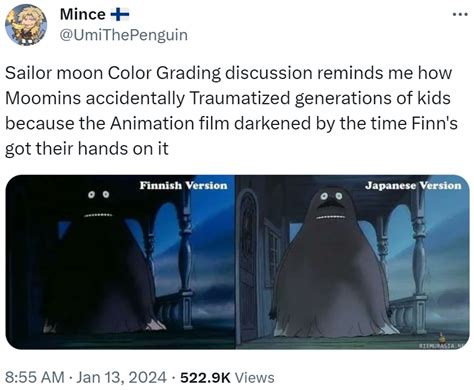Click the Finnish flag emoji beside Mince
474x390 pixels.
tap(120, 15)
